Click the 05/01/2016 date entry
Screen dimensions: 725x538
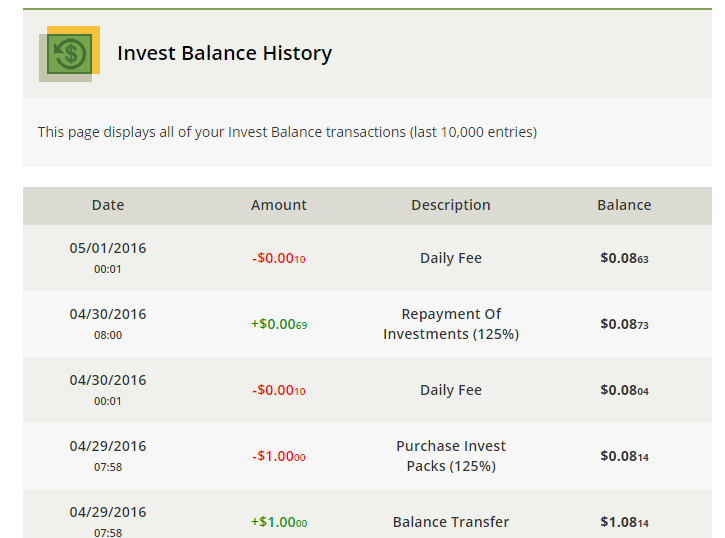[x=108, y=248]
